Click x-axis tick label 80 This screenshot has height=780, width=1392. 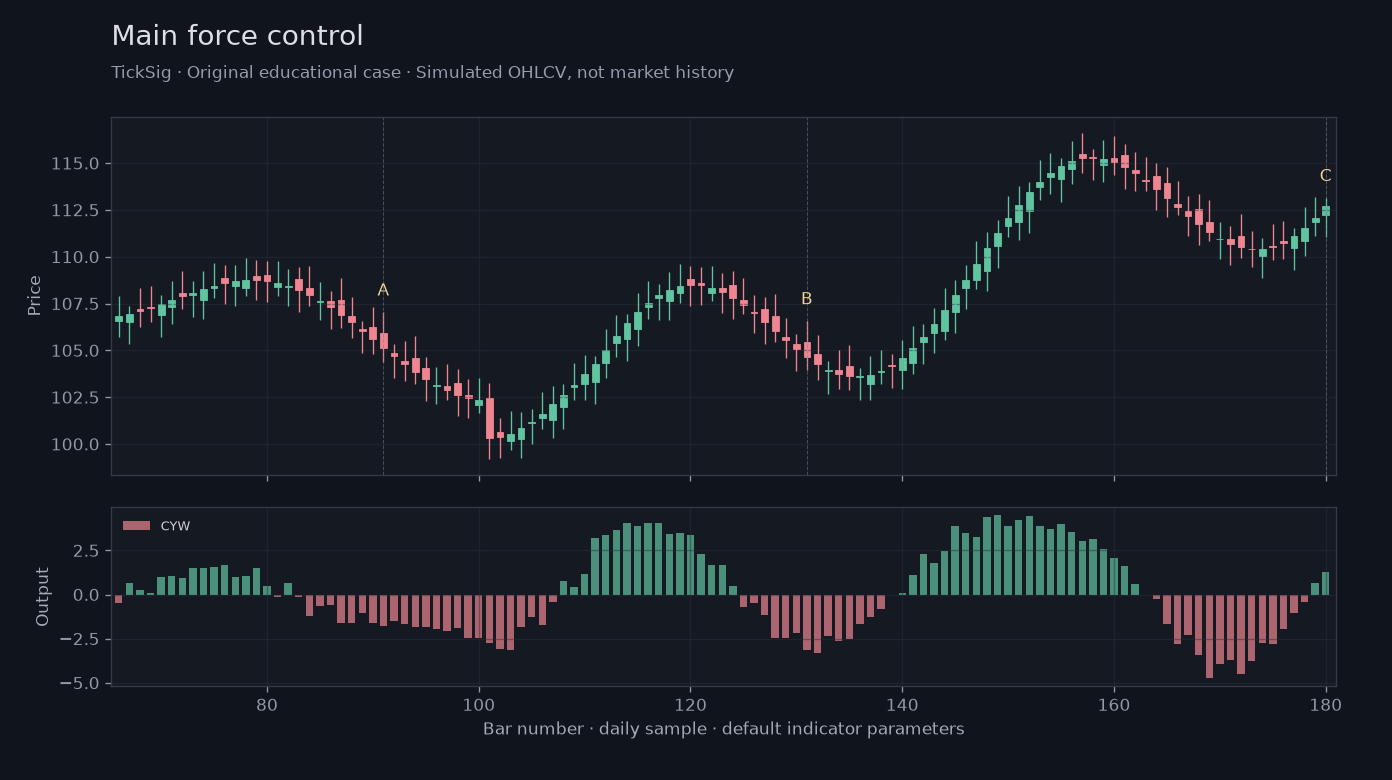[x=267, y=703]
